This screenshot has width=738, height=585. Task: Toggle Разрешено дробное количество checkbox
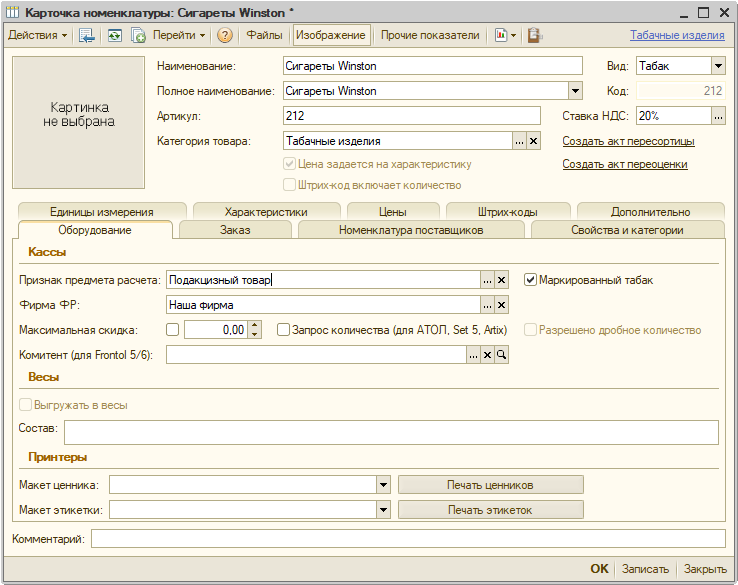pos(530,330)
